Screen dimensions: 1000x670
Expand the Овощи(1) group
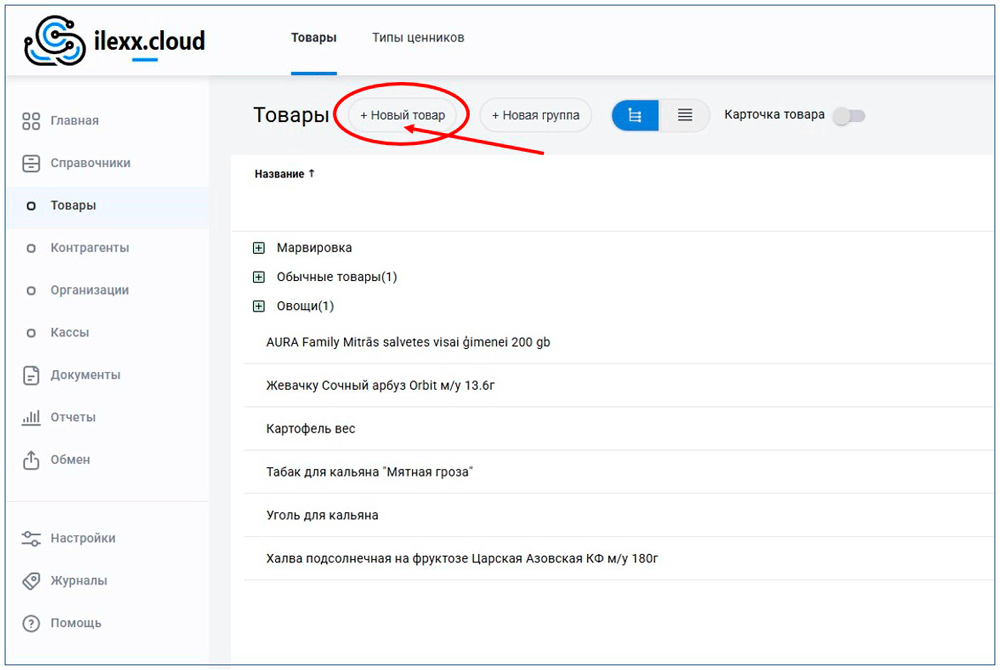(259, 306)
